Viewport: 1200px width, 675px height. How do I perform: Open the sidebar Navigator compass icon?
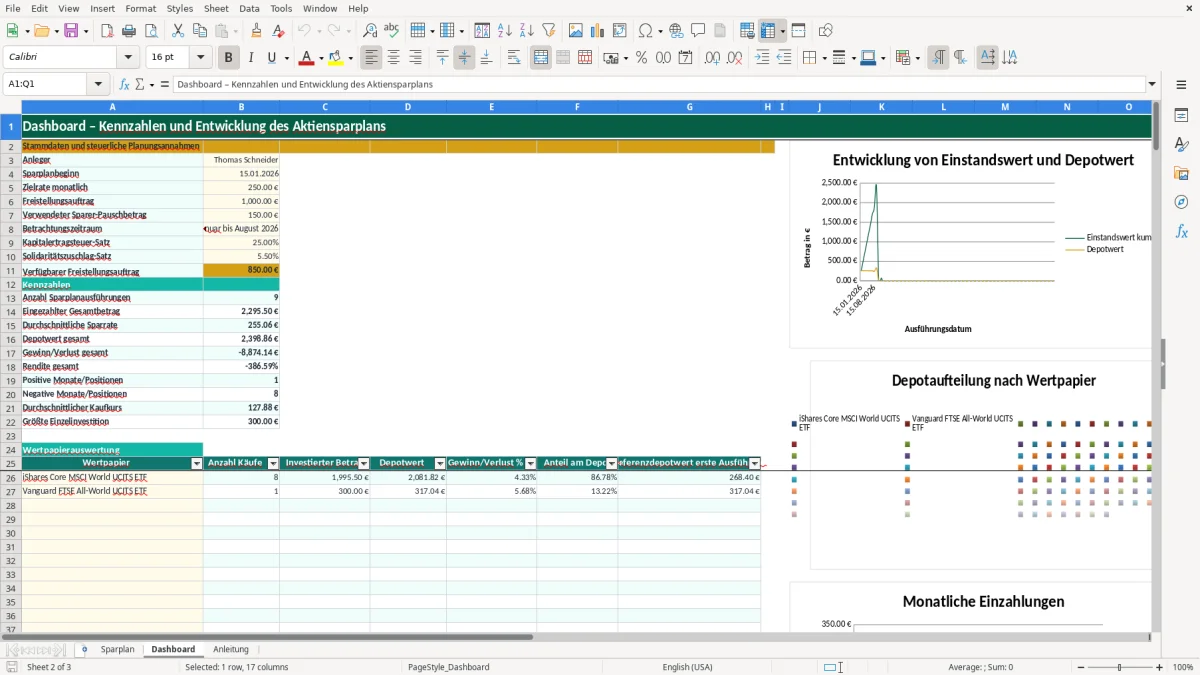1181,202
